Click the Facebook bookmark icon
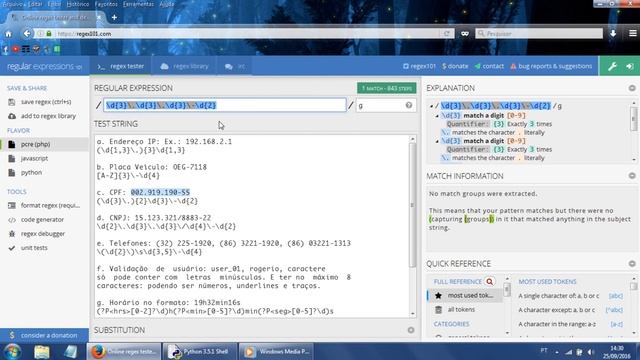Image resolution: width=640 pixels, height=360 pixels. click(5, 49)
